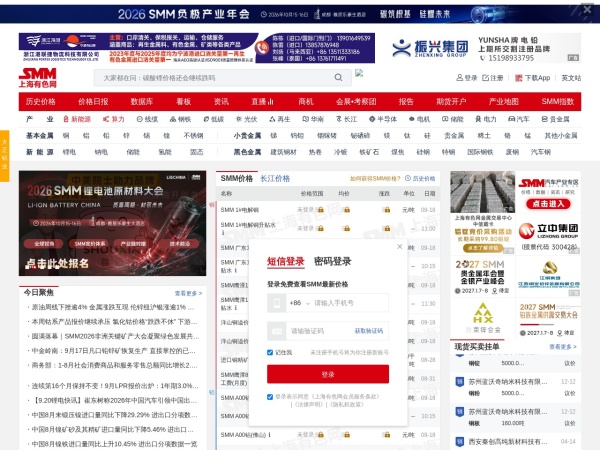Close the login dialog
This screenshot has width=600, height=450.
coord(399,247)
